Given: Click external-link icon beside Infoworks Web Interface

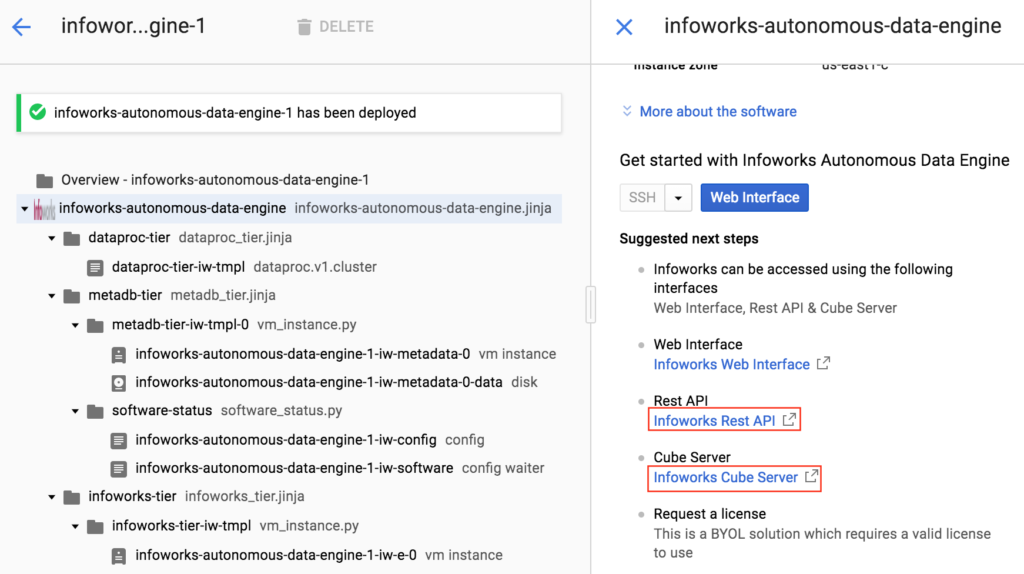Looking at the screenshot, I should pyautogui.click(x=824, y=363).
